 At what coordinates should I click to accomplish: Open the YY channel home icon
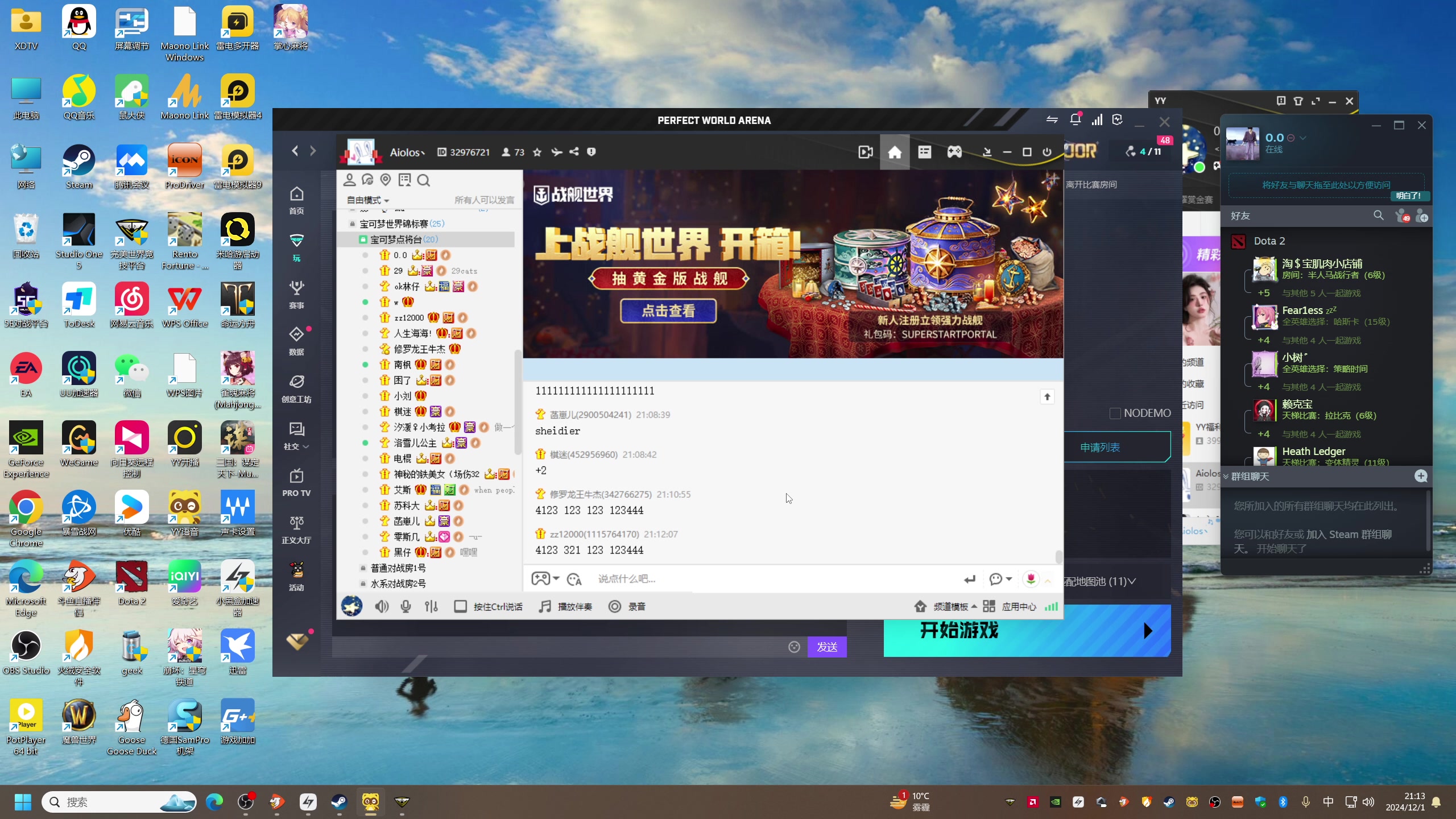click(x=894, y=152)
